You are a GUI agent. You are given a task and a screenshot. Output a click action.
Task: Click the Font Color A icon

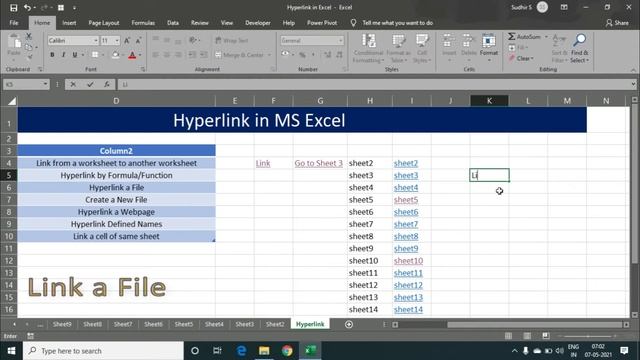point(132,55)
